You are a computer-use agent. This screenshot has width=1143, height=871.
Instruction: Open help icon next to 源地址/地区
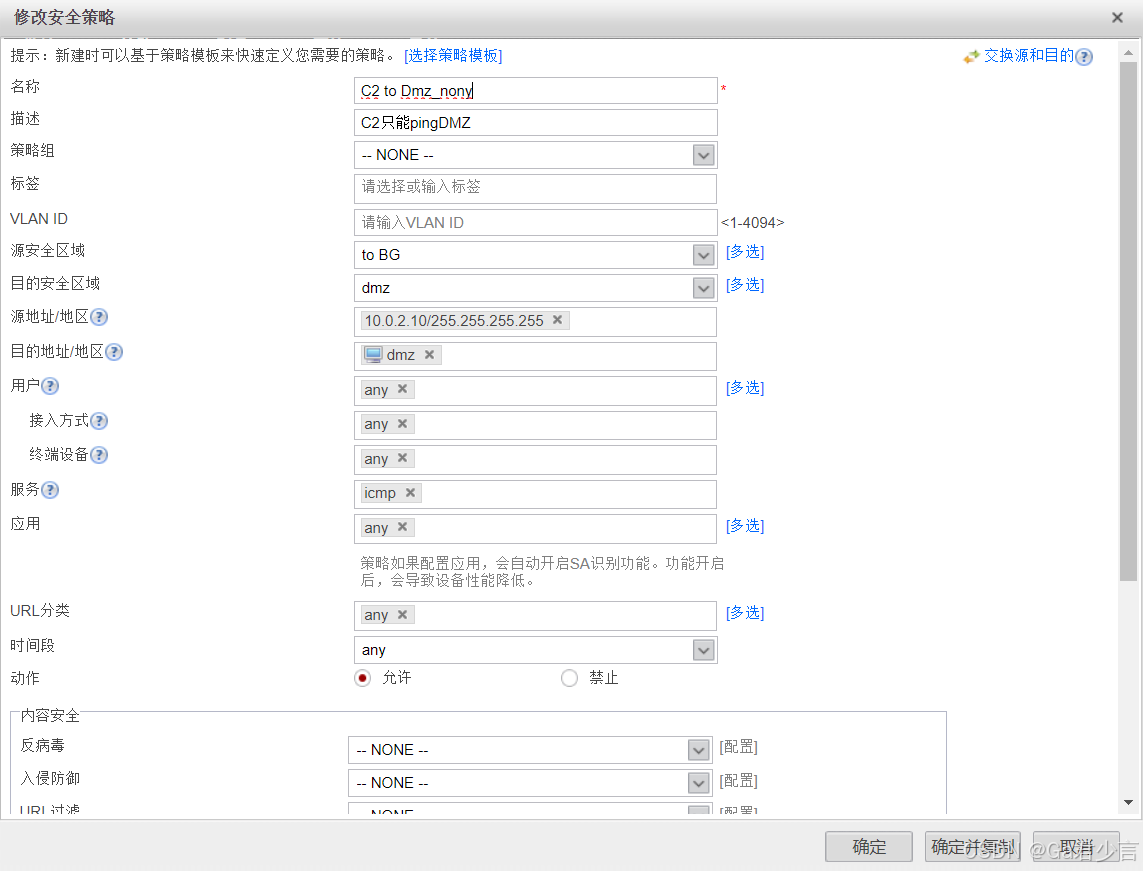98,317
